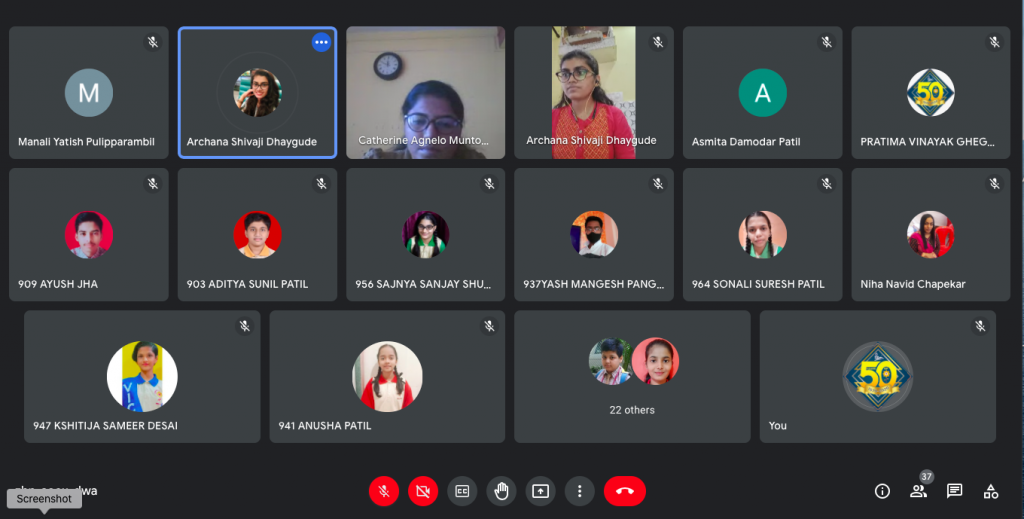The width and height of the screenshot is (1024, 519).
Task: Open the meeting details info icon
Action: tap(882, 491)
